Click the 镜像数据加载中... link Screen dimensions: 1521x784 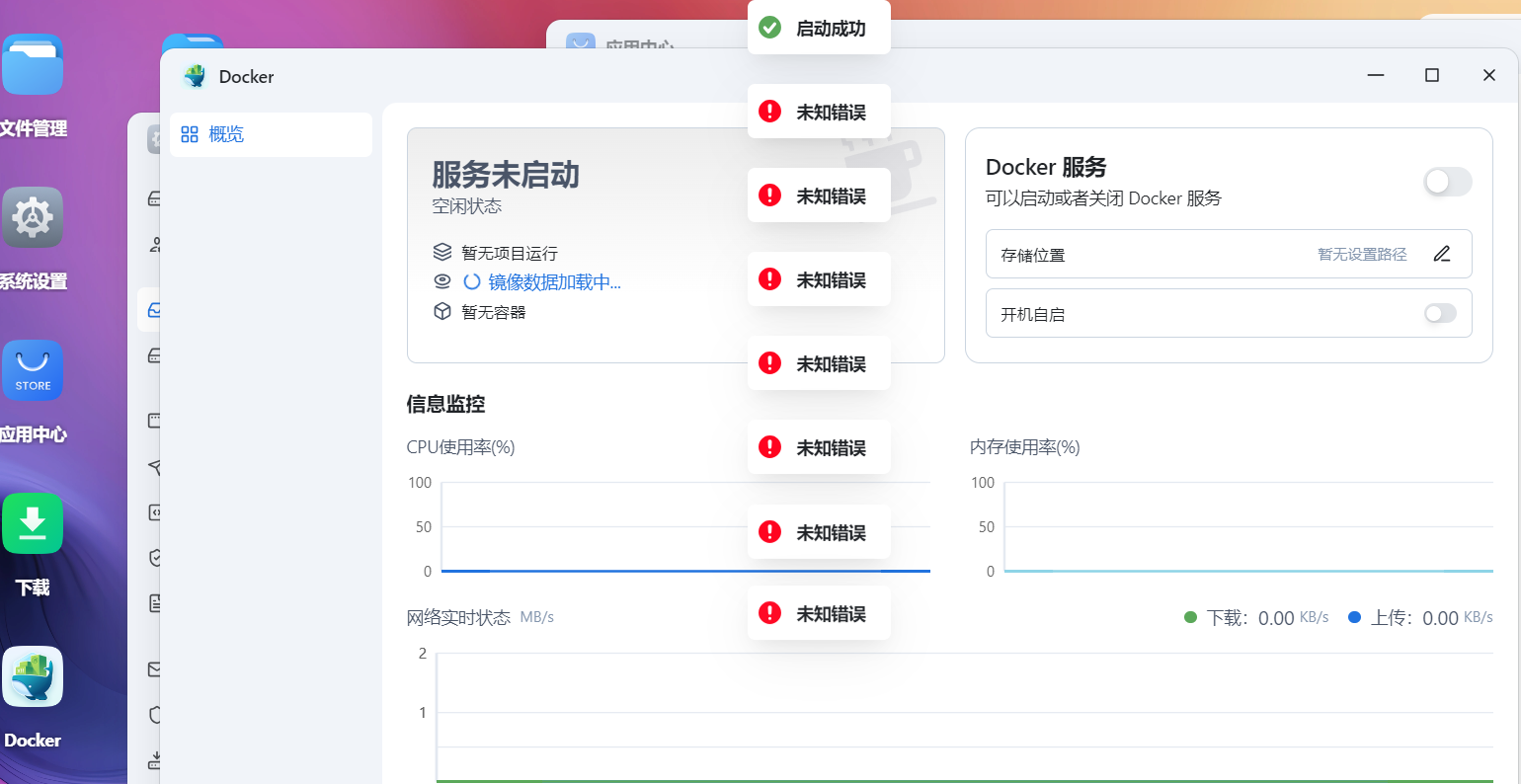553,282
